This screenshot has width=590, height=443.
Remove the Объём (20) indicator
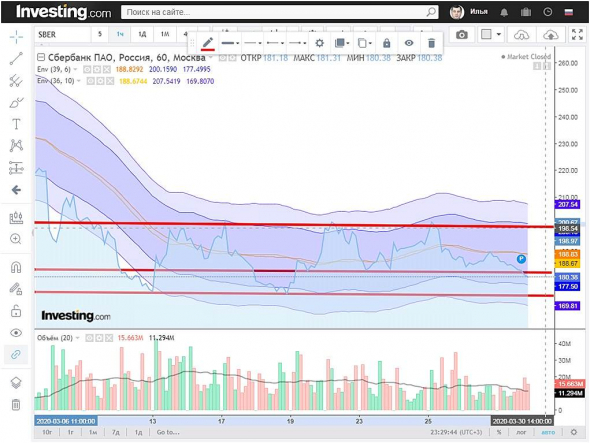point(109,338)
